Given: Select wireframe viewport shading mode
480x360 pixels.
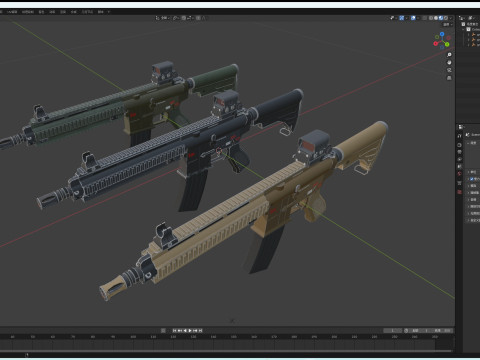Looking at the screenshot, I should point(431,18).
